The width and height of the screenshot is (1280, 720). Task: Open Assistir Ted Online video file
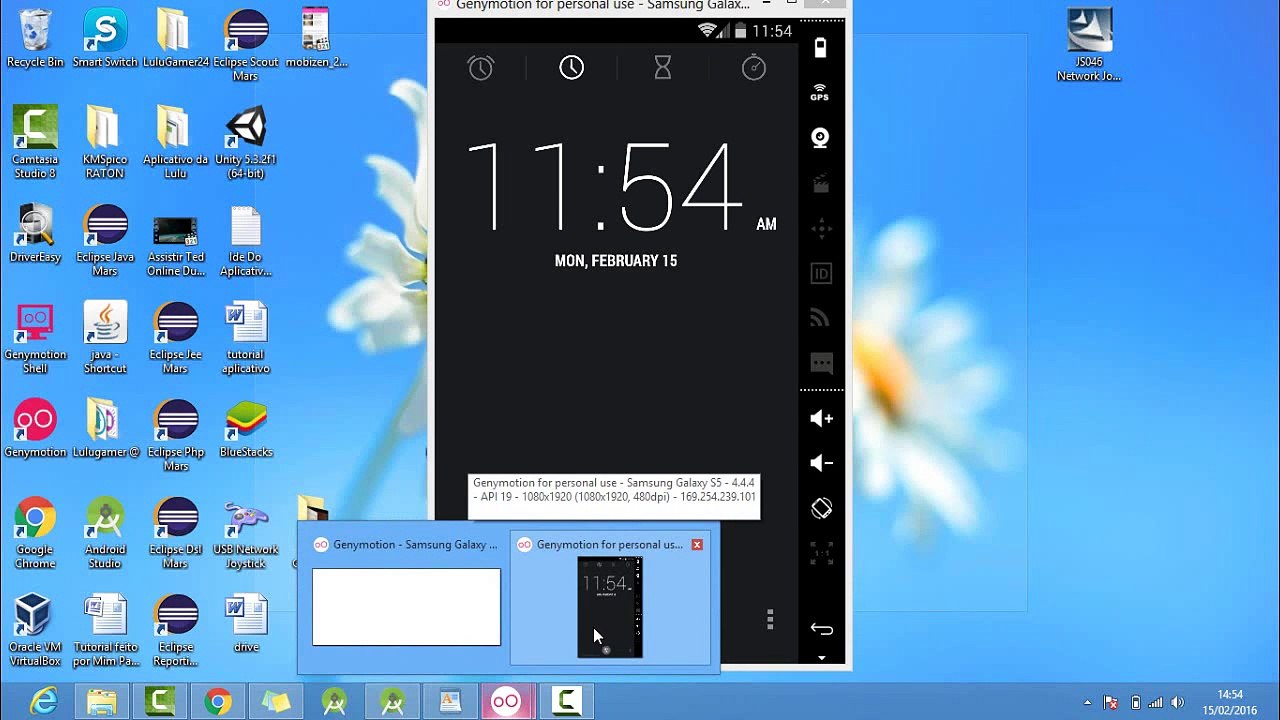[x=175, y=248]
